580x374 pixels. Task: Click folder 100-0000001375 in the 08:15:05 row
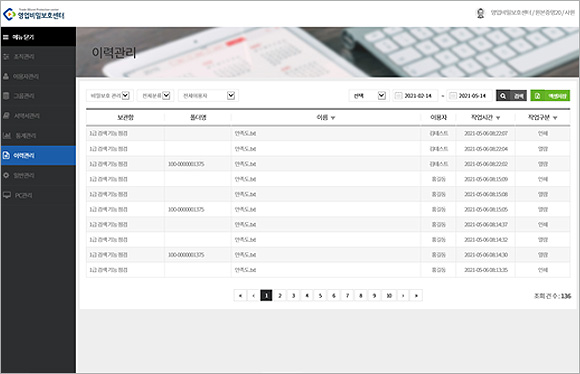click(186, 209)
